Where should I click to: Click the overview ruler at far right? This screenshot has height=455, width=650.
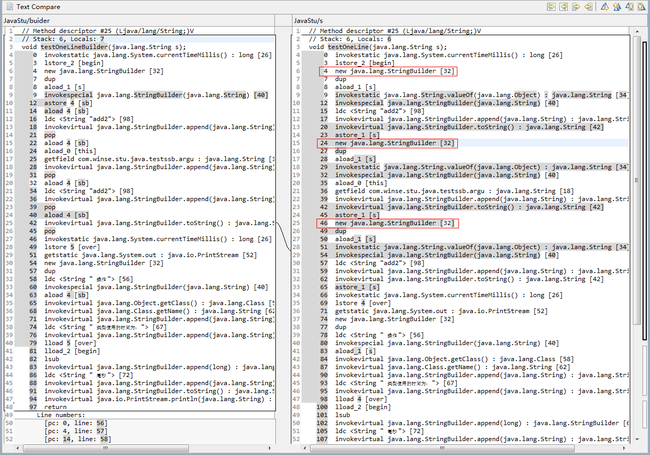tap(645, 234)
